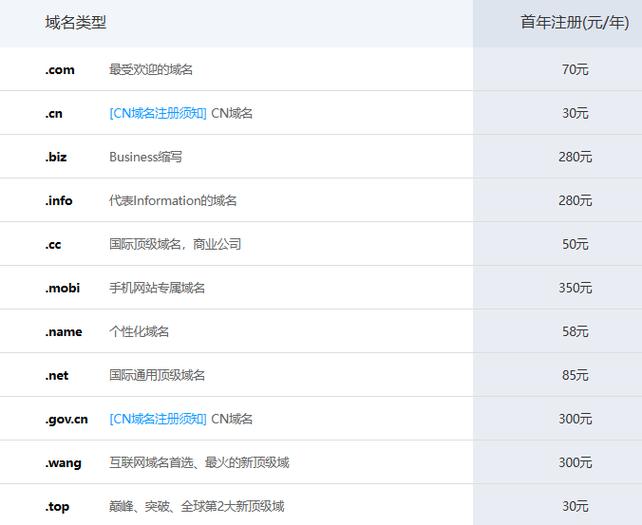This screenshot has height=525, width=642.
Task: Select the .com domain name
Action: tap(60, 70)
